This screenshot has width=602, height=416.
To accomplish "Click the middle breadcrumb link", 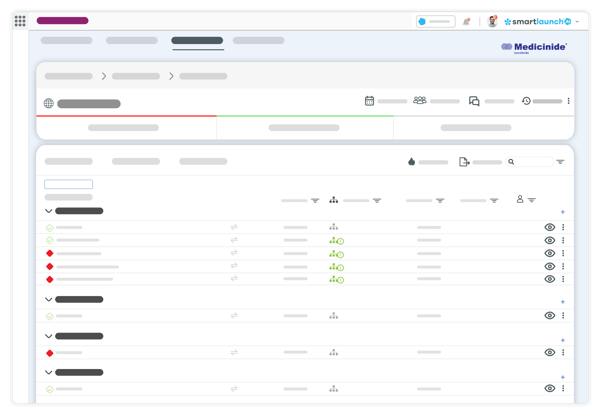I will (x=136, y=76).
